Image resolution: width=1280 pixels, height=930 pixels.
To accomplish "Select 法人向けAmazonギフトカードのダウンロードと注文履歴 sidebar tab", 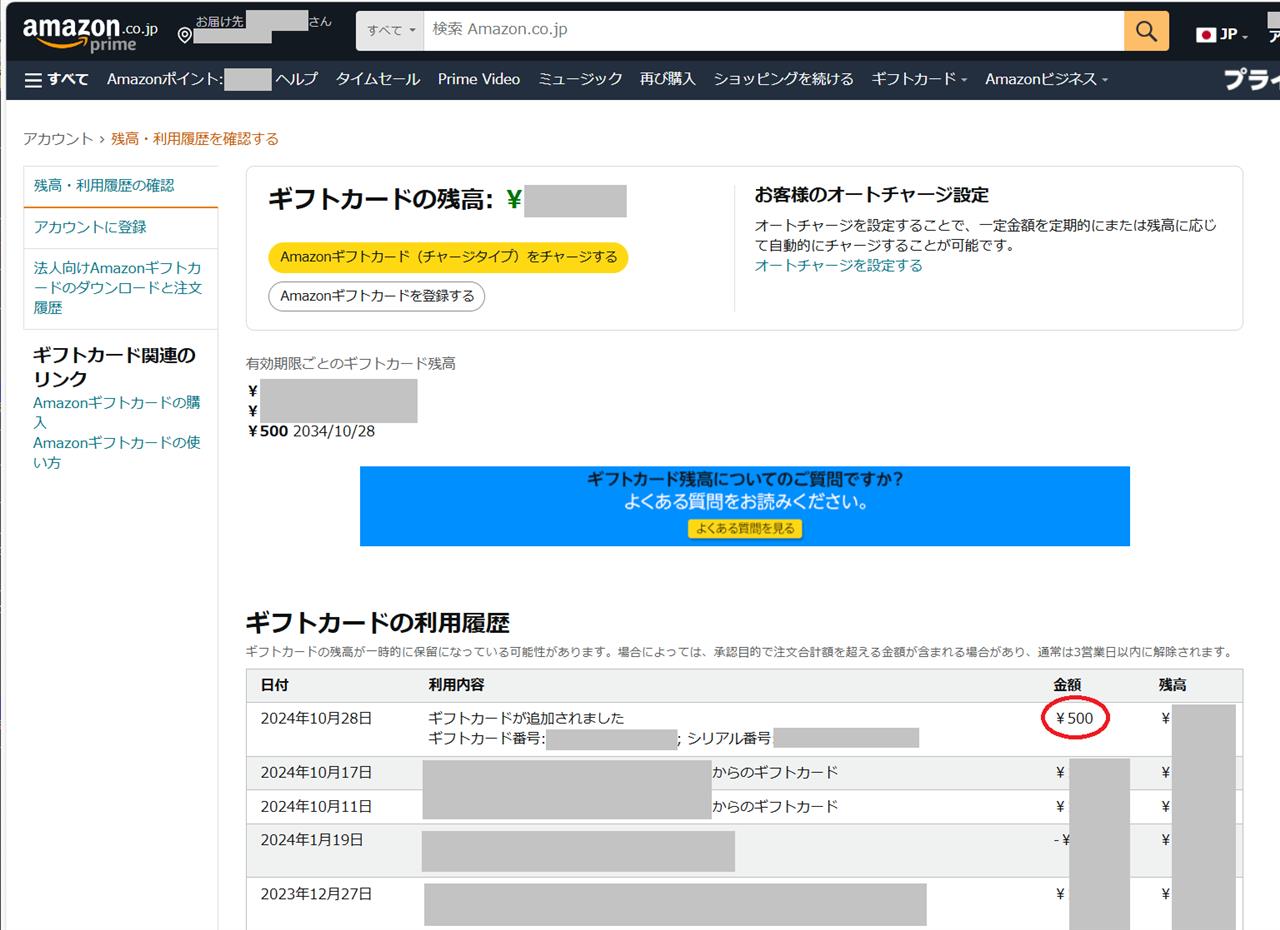I will (x=118, y=288).
